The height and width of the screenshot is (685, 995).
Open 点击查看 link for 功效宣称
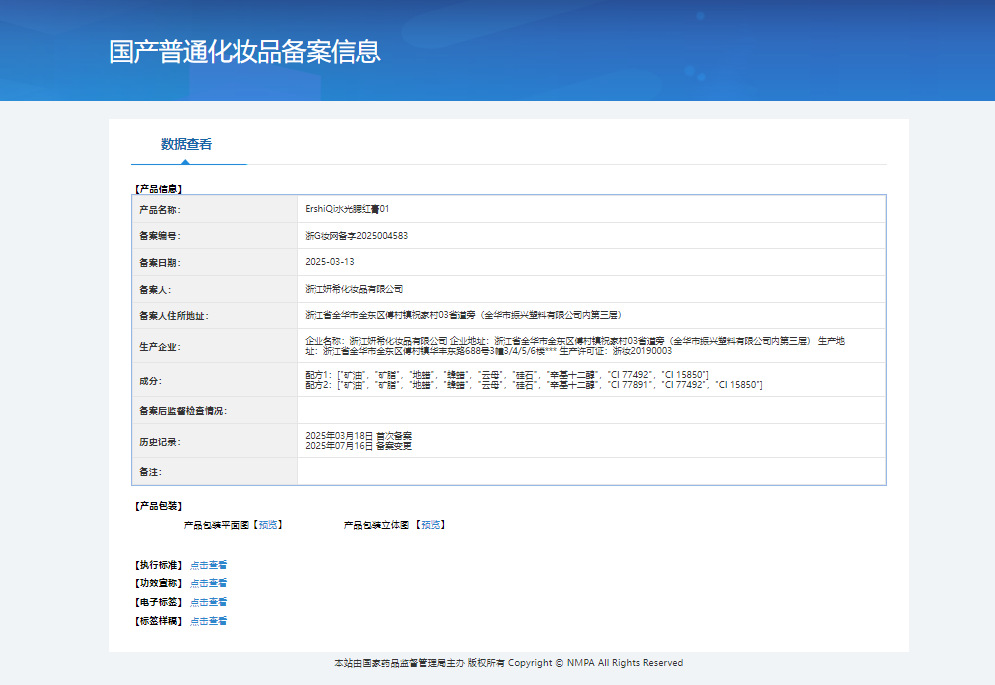tap(208, 583)
